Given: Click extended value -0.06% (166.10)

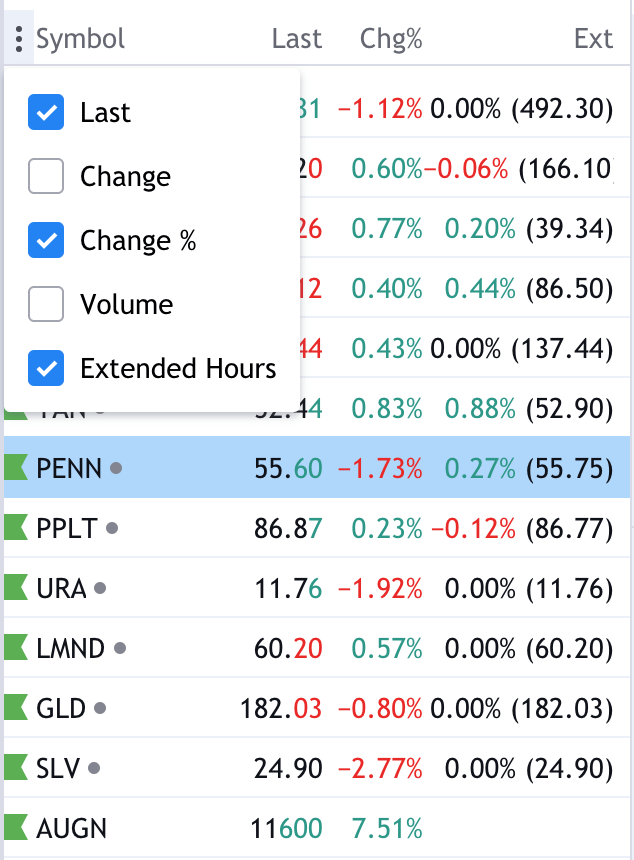Looking at the screenshot, I should tap(519, 168).
